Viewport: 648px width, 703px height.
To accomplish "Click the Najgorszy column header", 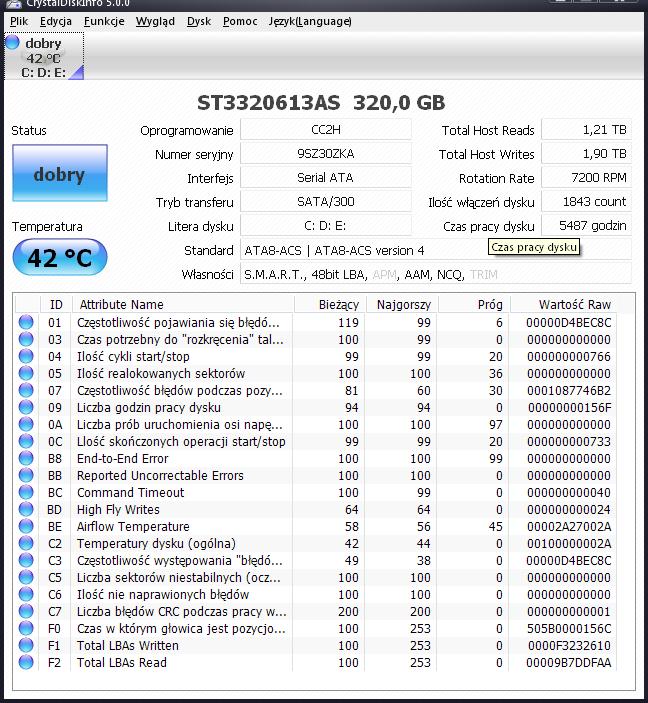I will (402, 304).
